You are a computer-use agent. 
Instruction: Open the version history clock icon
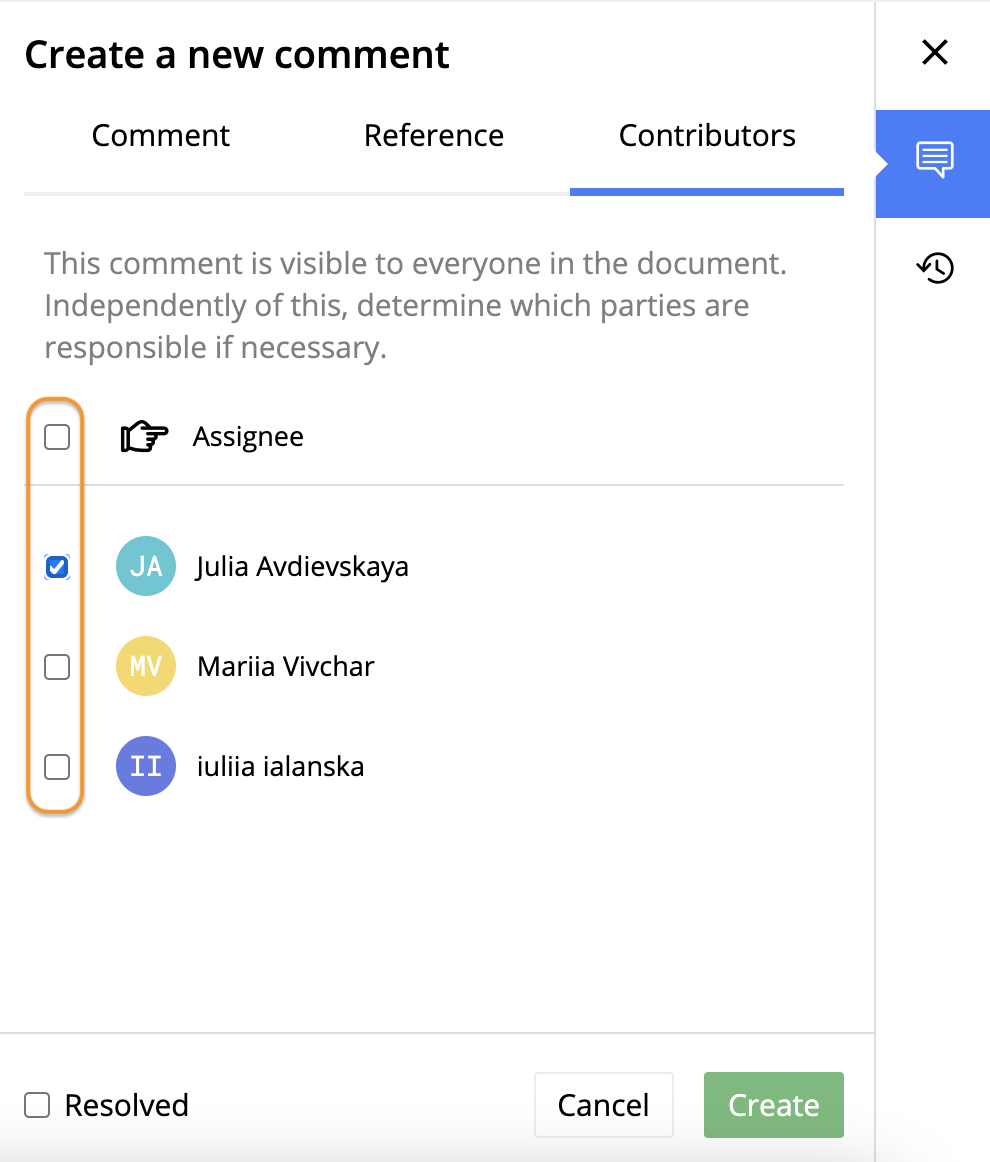(x=935, y=268)
